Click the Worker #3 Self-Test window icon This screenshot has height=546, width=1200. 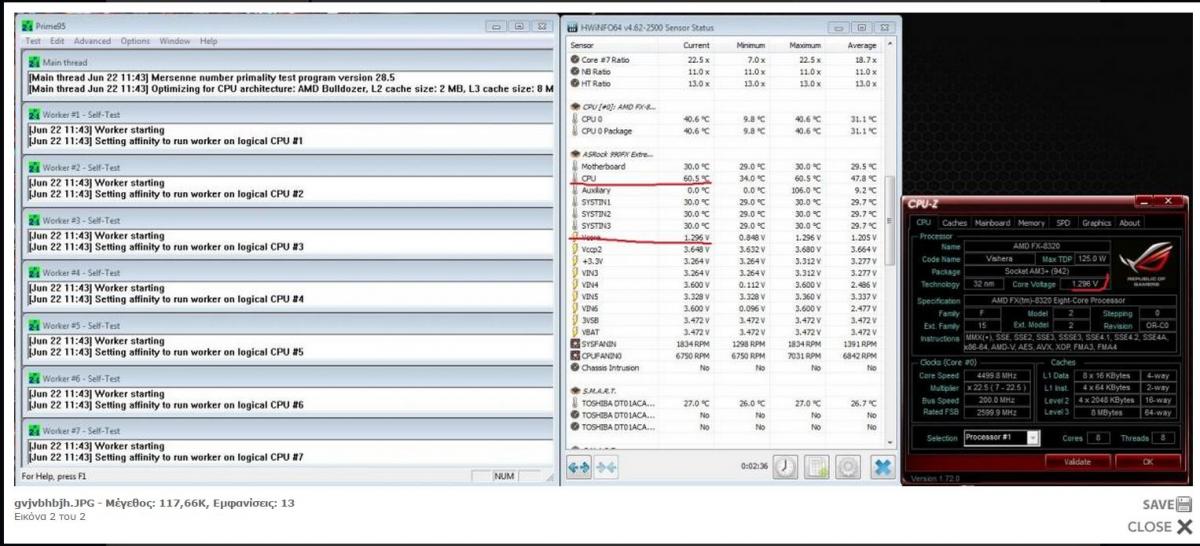point(35,221)
